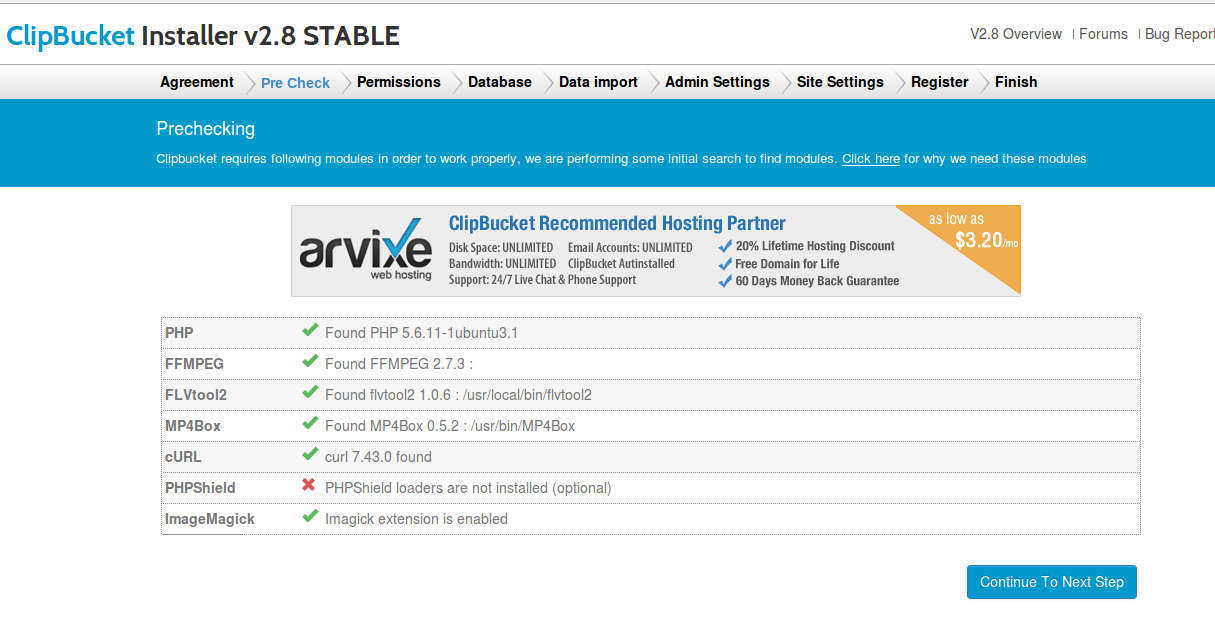Screen dimensions: 1215x629
Task: Click 'Free Domain for Life' banner text
Action: click(787, 264)
